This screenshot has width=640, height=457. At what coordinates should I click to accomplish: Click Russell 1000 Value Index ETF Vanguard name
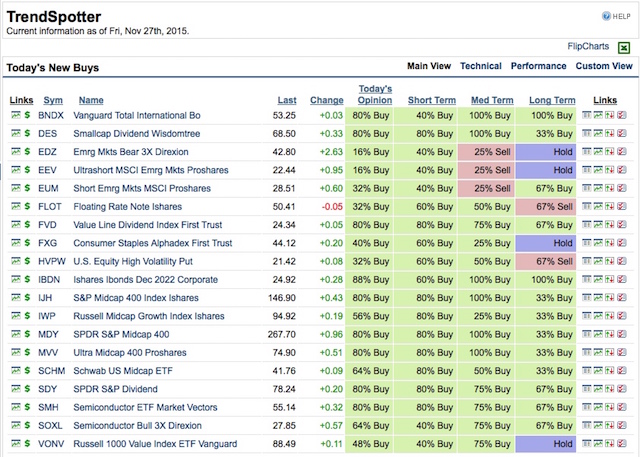pyautogui.click(x=155, y=444)
